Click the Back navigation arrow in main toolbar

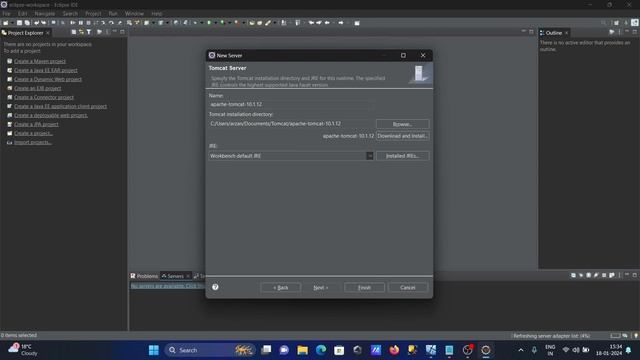pos(327,23)
